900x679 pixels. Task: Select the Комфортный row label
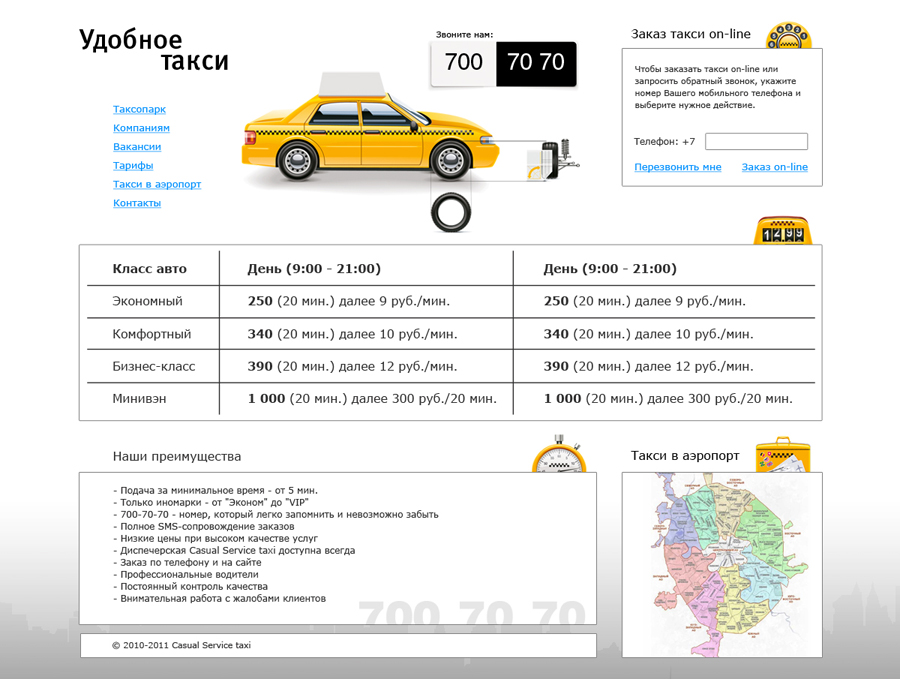152,334
